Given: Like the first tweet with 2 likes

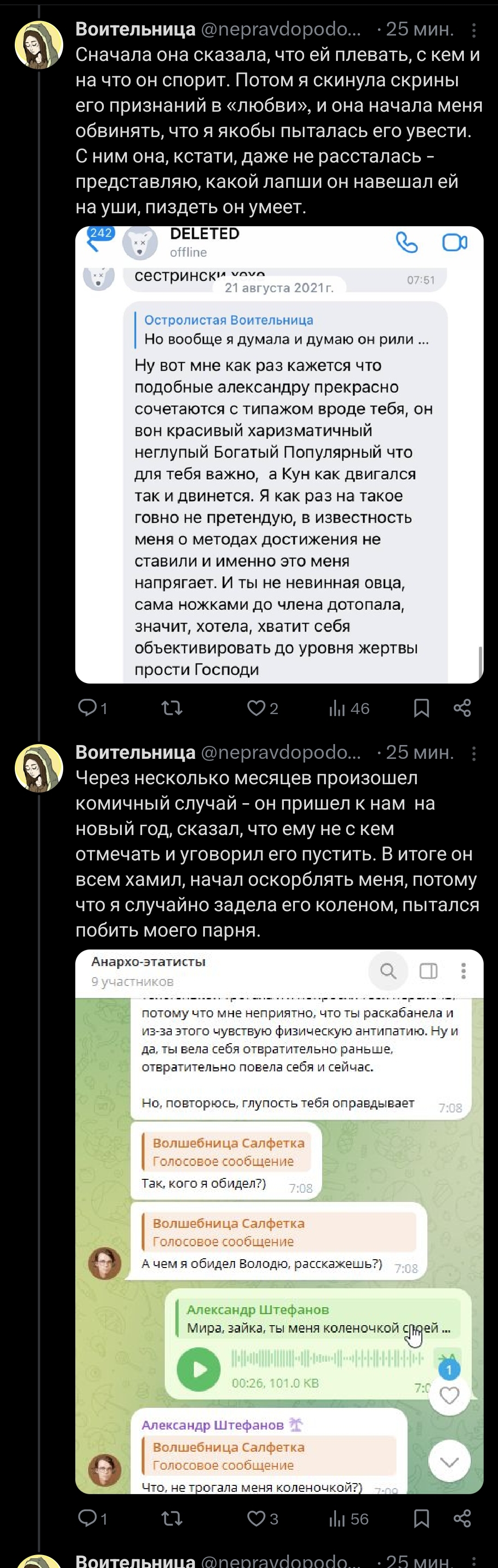Looking at the screenshot, I should (x=256, y=708).
